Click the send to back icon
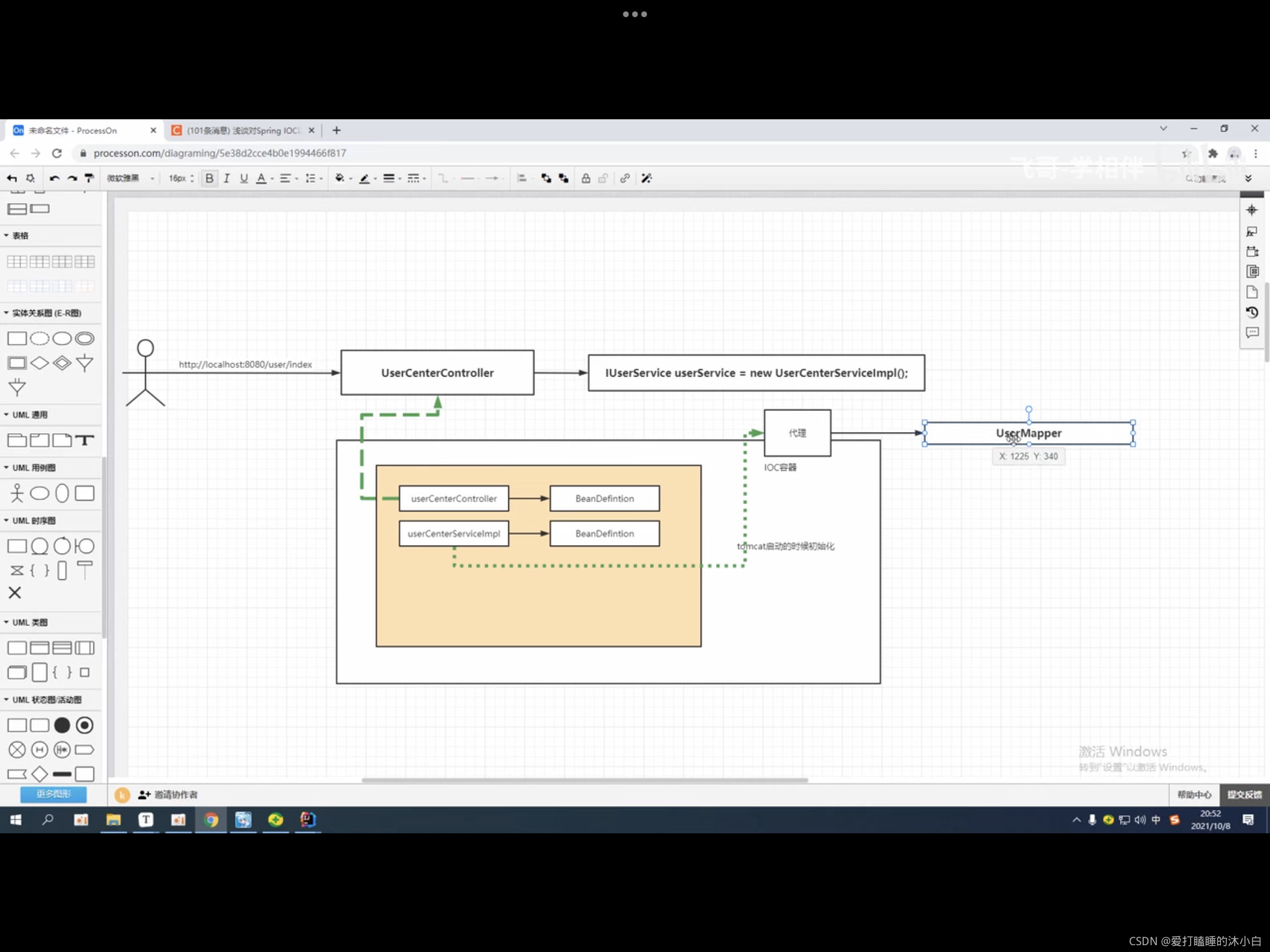This screenshot has height=952, width=1270. [564, 179]
